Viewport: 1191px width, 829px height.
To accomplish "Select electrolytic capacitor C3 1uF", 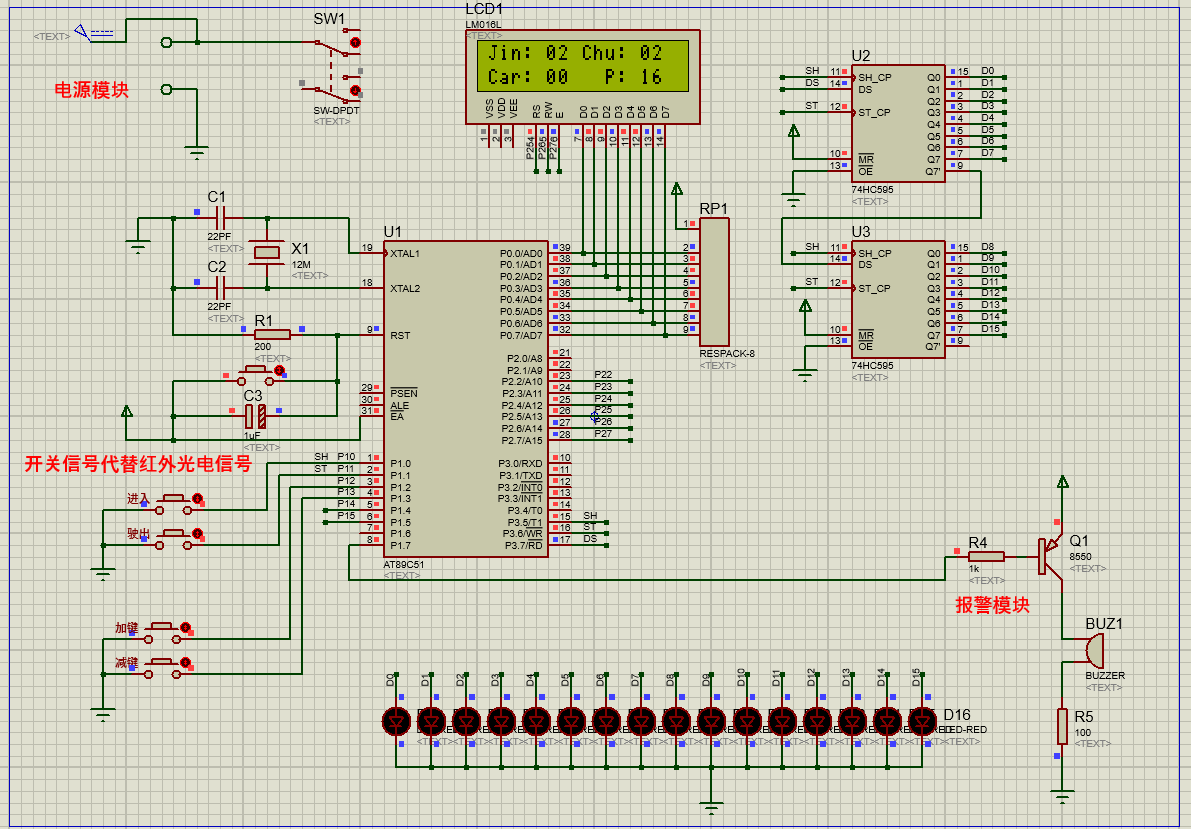I will [x=255, y=416].
